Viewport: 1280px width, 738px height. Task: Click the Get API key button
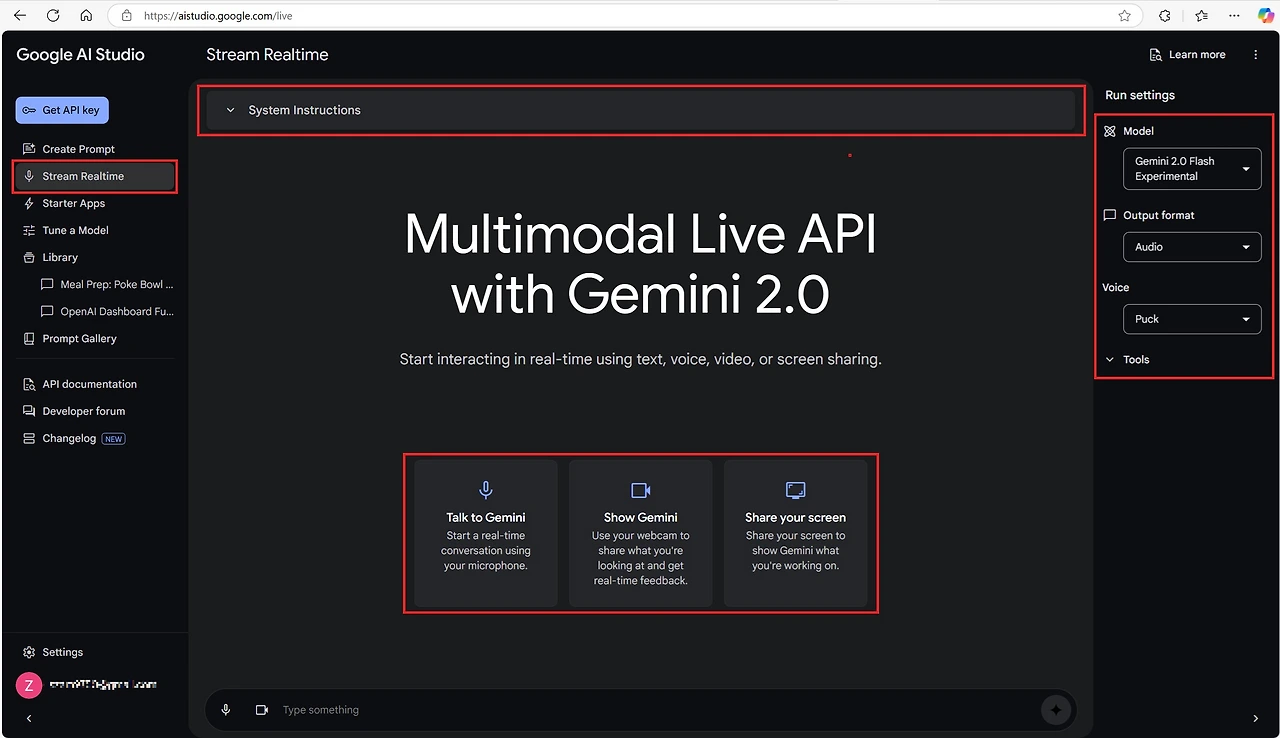[x=62, y=110]
